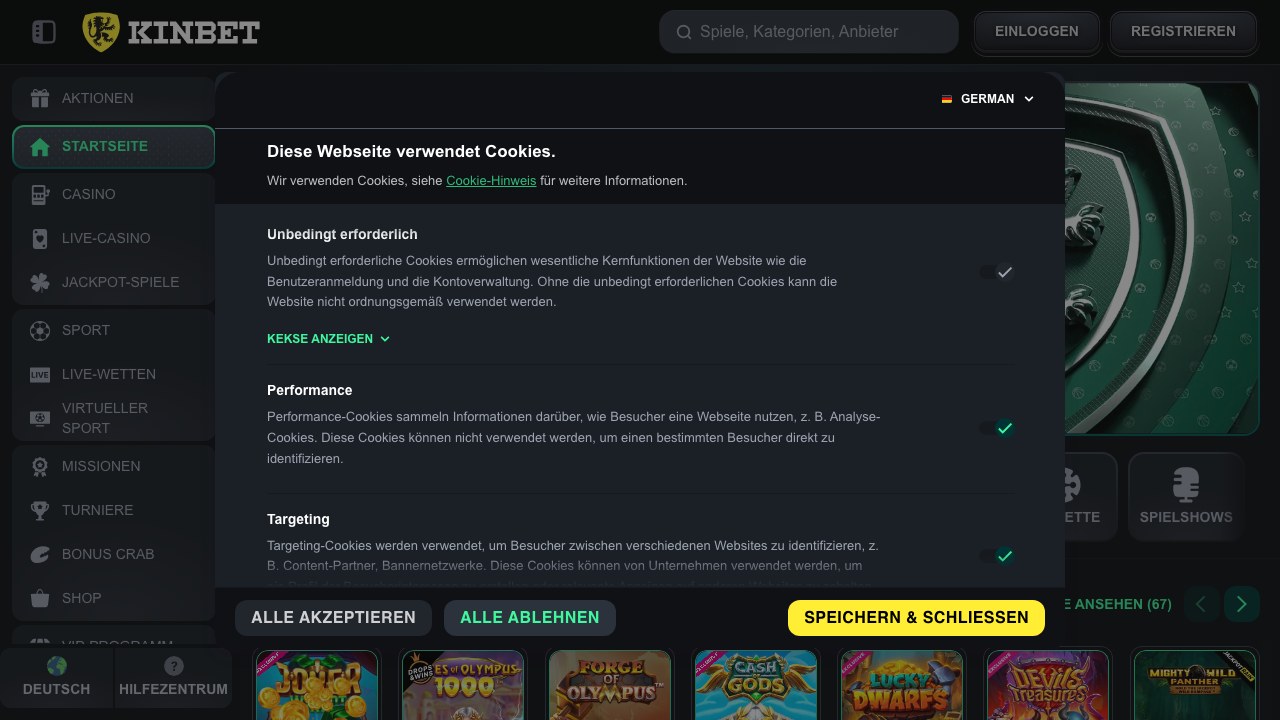
Task: Open Sport via the football icon
Action: (x=40, y=330)
